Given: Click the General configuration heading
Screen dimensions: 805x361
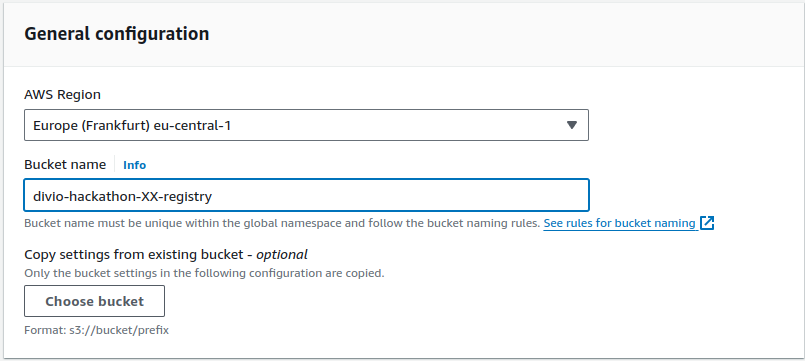Looking at the screenshot, I should click(117, 34).
